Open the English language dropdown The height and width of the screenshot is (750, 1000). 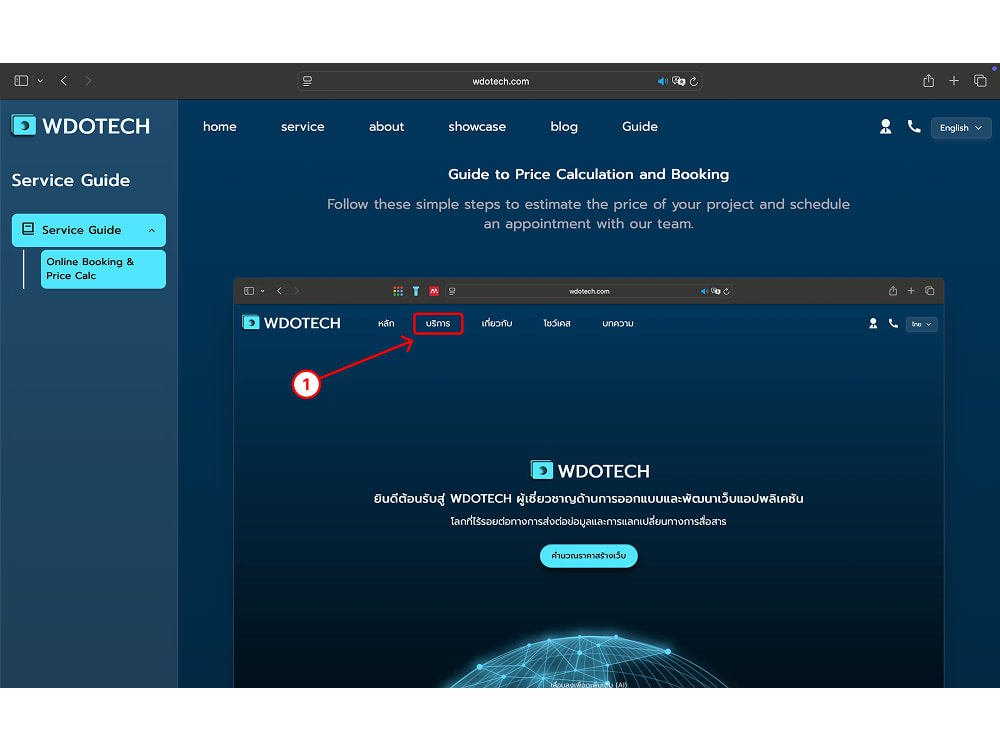pos(960,128)
